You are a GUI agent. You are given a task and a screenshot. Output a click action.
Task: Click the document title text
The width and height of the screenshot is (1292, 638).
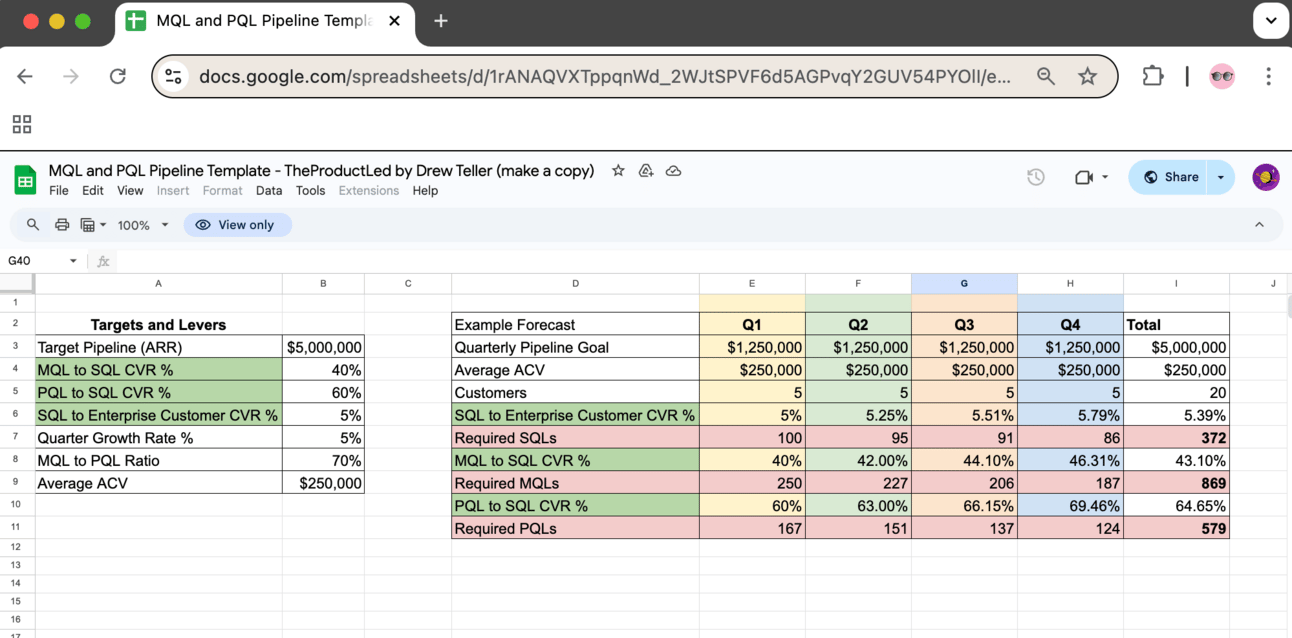[321, 171]
